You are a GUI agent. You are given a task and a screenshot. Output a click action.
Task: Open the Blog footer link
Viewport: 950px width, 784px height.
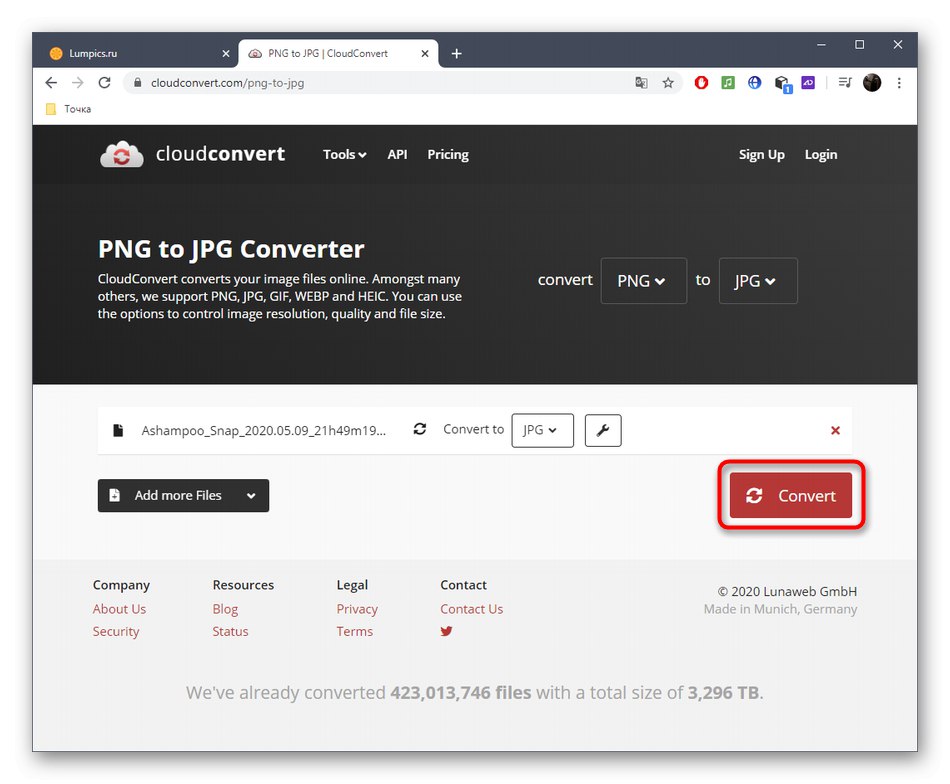pos(225,609)
